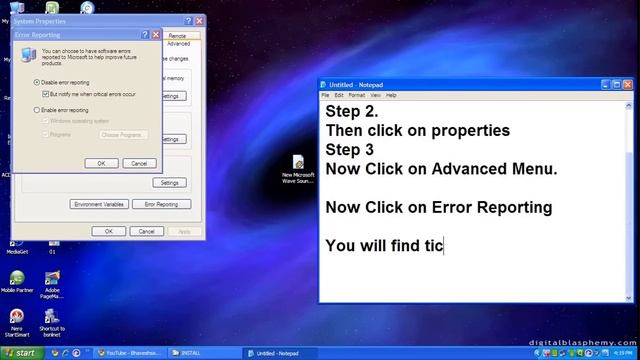Screen dimensions: 640x360
Task: Activate the Untitled - Notepad taskbar button
Action: pyautogui.click(x=280, y=353)
